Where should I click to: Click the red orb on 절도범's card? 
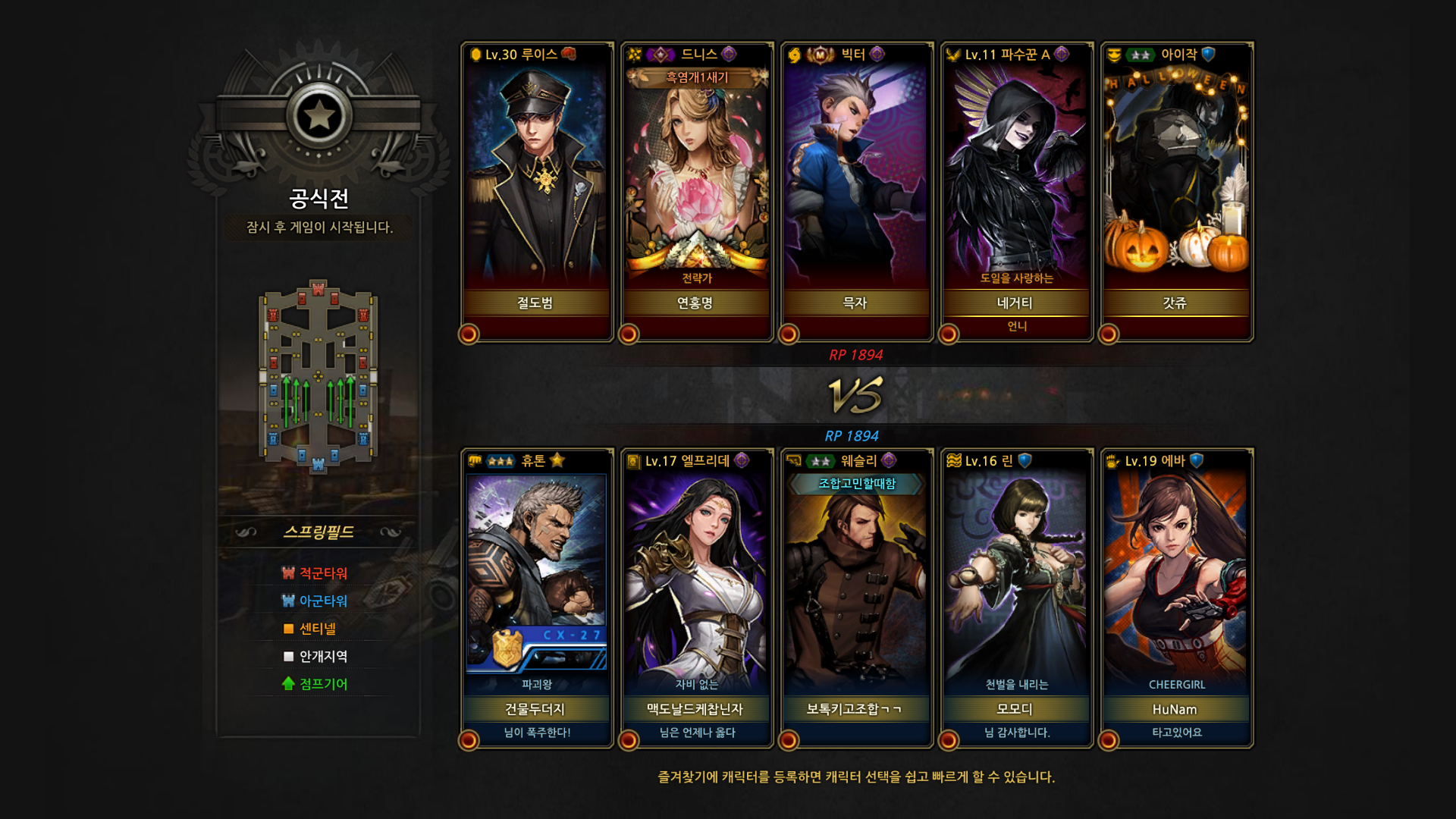tap(469, 334)
